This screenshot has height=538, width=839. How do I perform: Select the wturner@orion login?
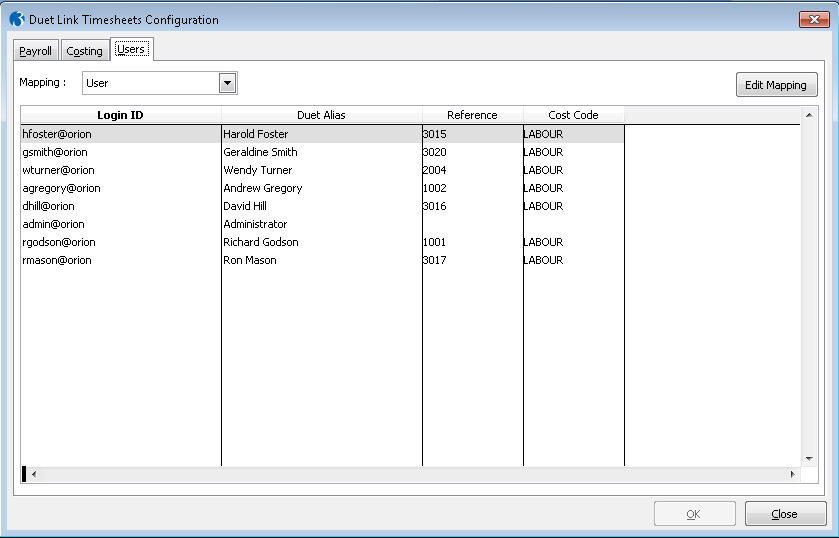58,170
